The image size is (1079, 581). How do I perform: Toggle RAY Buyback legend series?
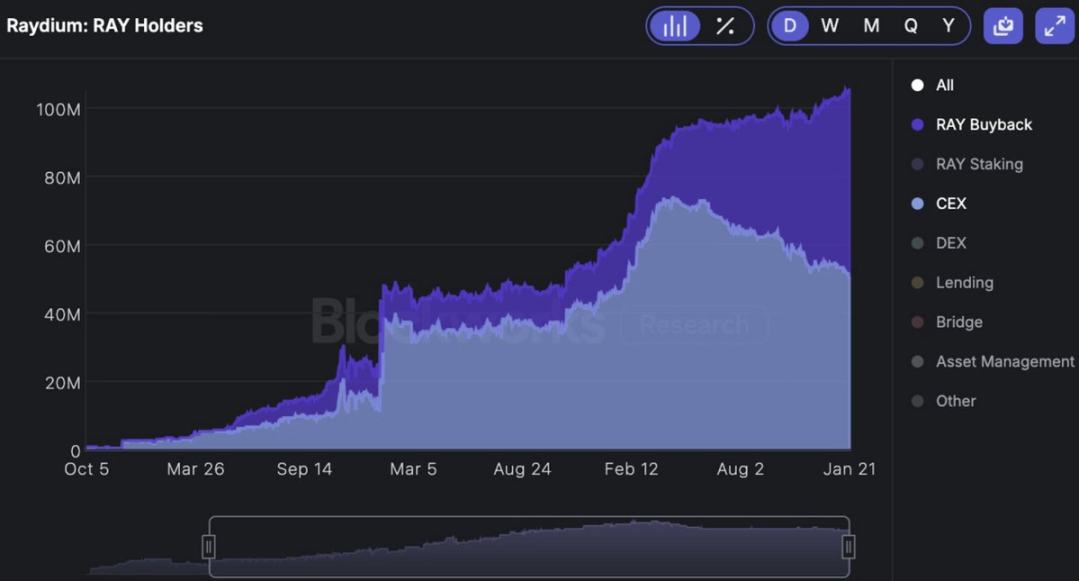click(x=983, y=125)
